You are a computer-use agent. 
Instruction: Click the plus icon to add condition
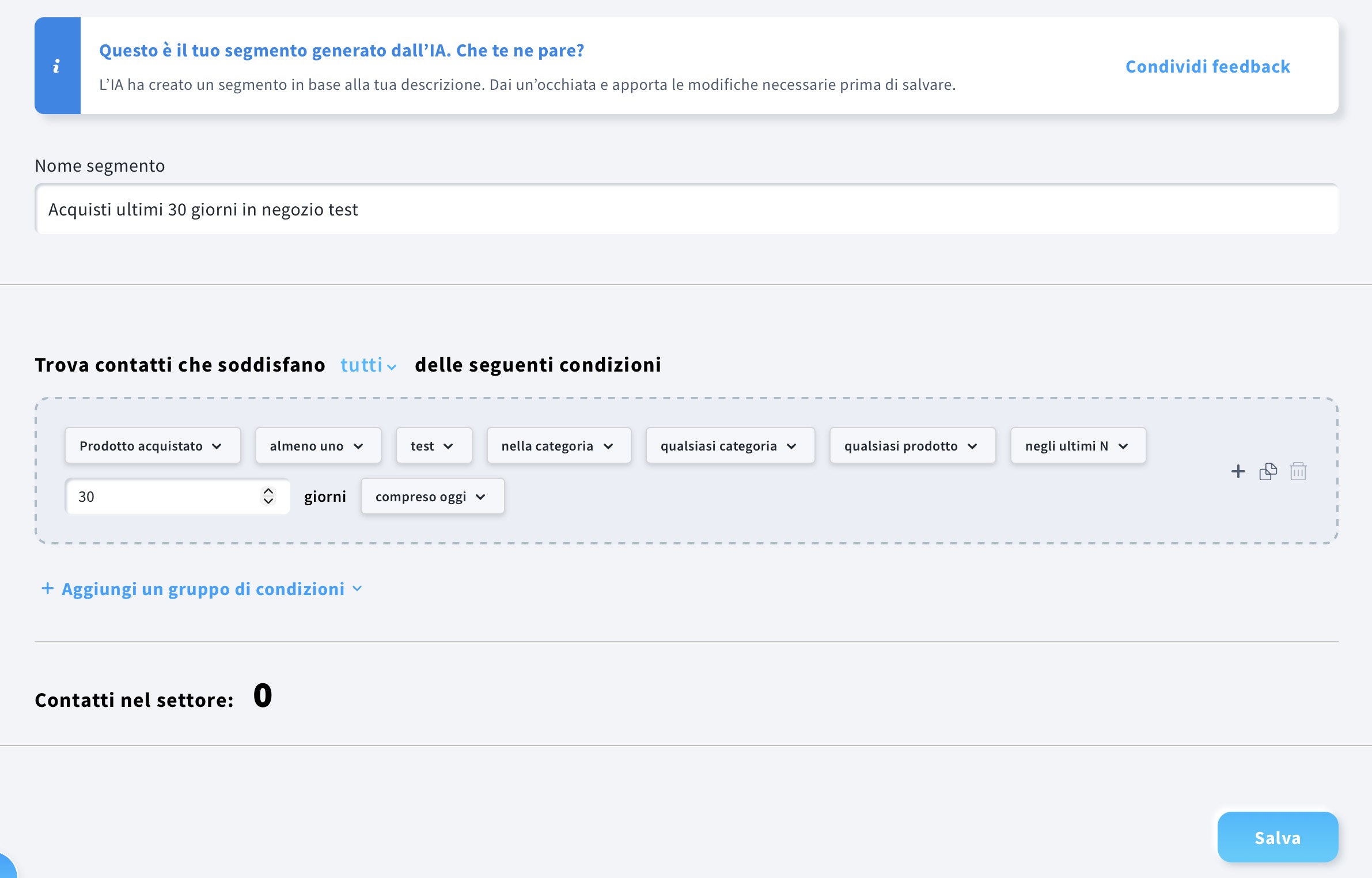click(1238, 471)
